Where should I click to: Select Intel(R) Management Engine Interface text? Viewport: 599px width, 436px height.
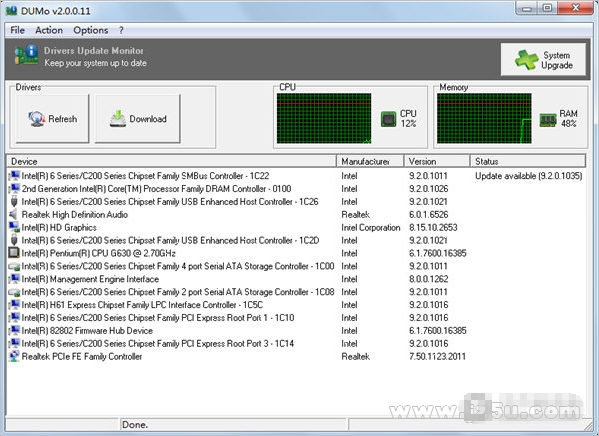[90, 279]
